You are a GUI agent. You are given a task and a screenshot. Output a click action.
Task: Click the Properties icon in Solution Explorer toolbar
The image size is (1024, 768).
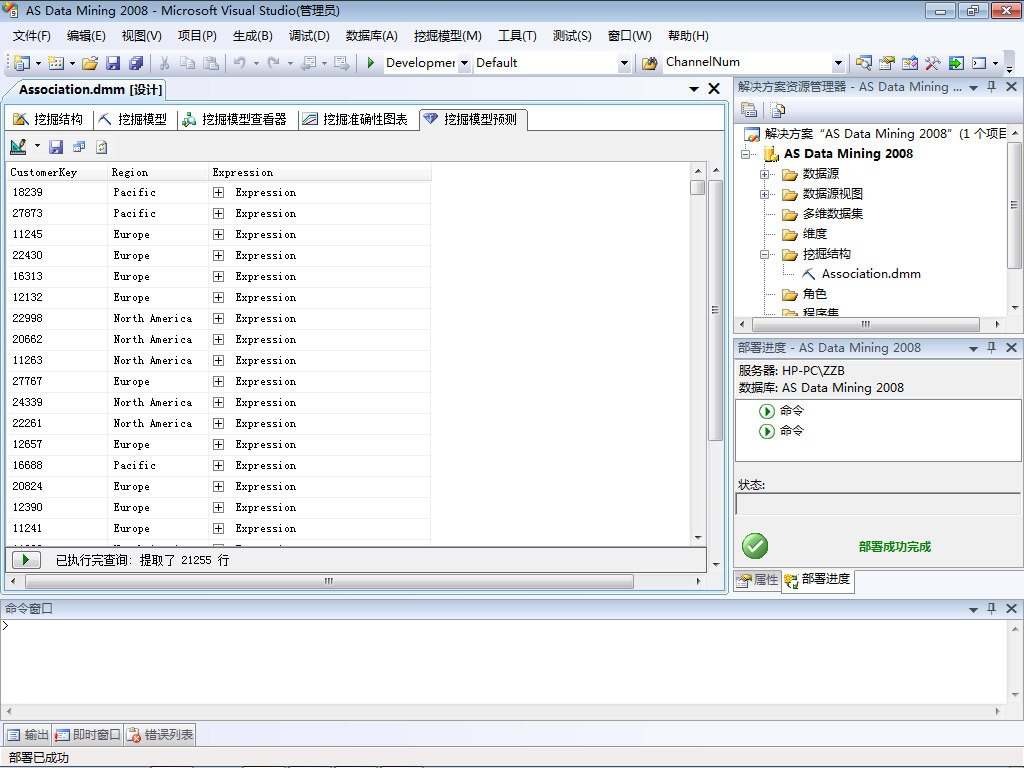pyautogui.click(x=749, y=110)
